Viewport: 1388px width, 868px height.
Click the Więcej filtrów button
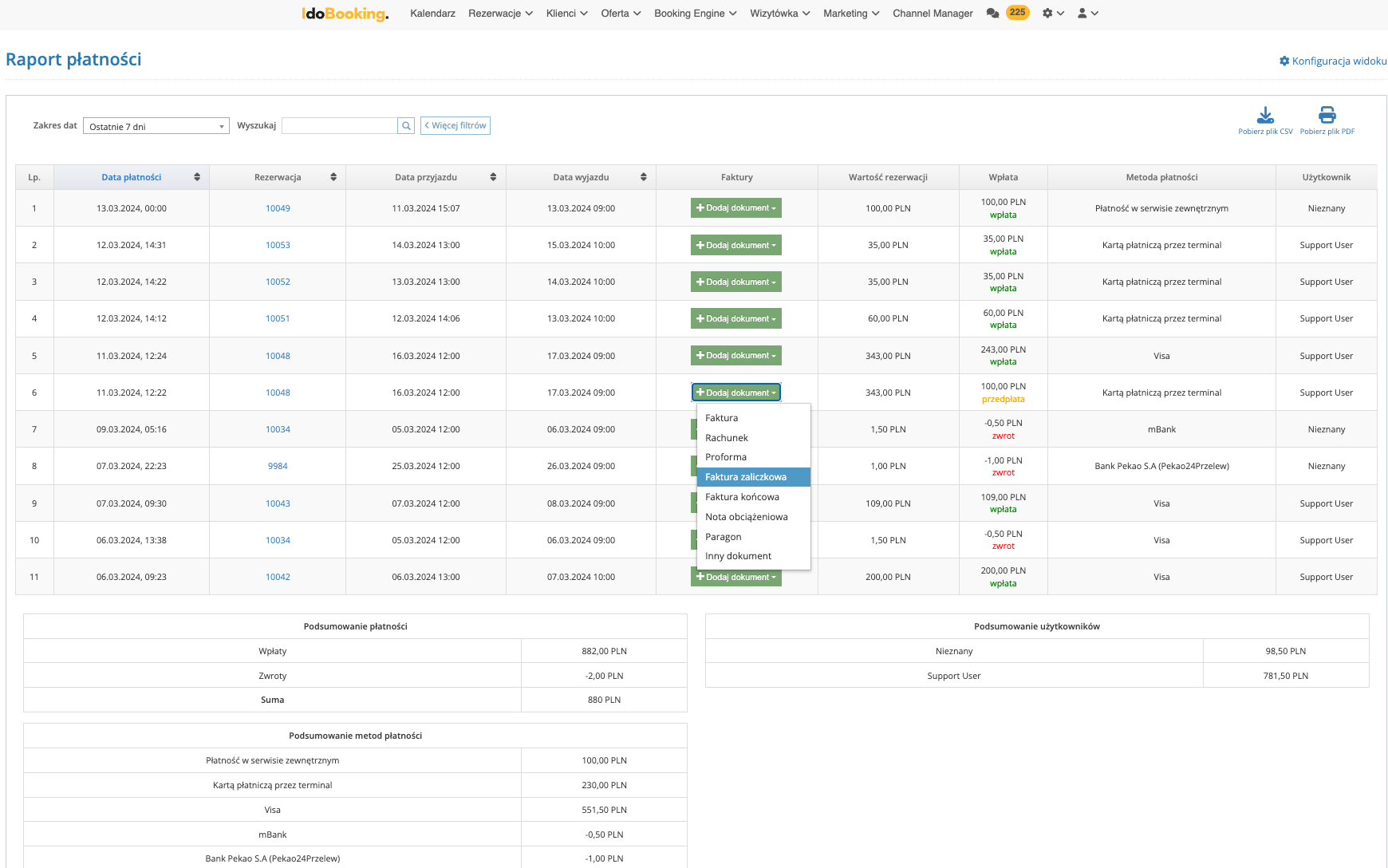[455, 126]
